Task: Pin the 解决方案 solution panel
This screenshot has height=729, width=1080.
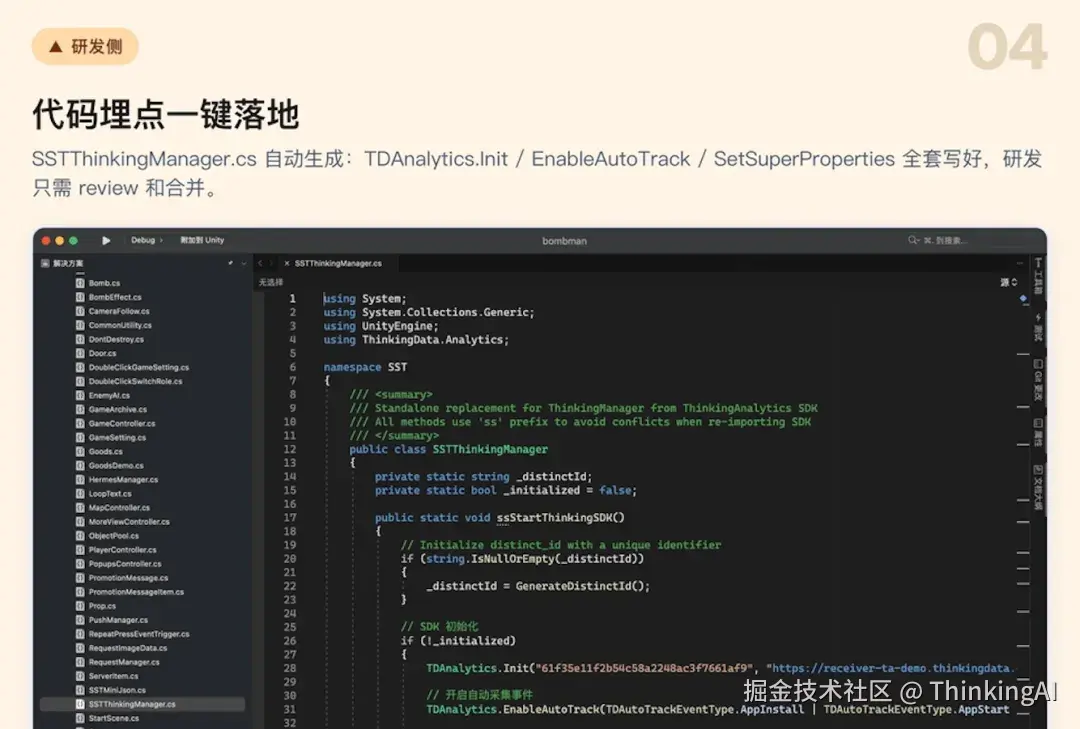Action: (230, 263)
